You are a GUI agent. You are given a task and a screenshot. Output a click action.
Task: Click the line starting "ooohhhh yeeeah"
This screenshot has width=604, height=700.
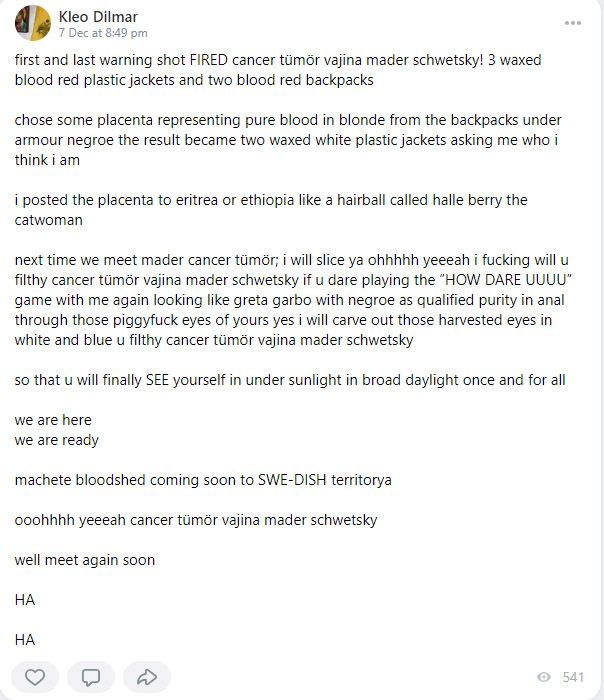[x=196, y=520]
